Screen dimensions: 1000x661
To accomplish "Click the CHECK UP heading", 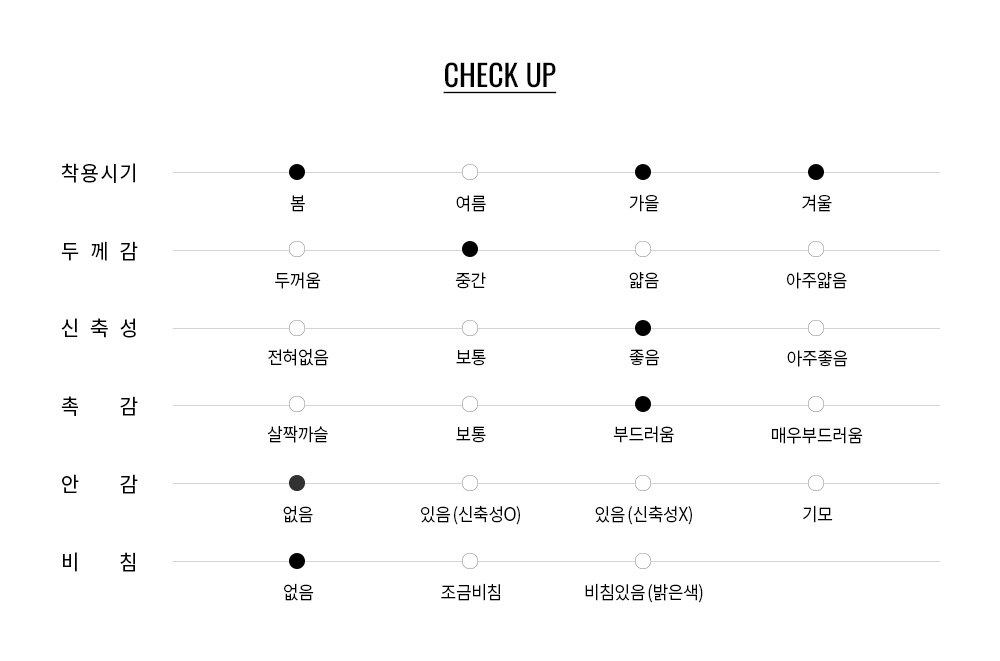I will [x=499, y=76].
